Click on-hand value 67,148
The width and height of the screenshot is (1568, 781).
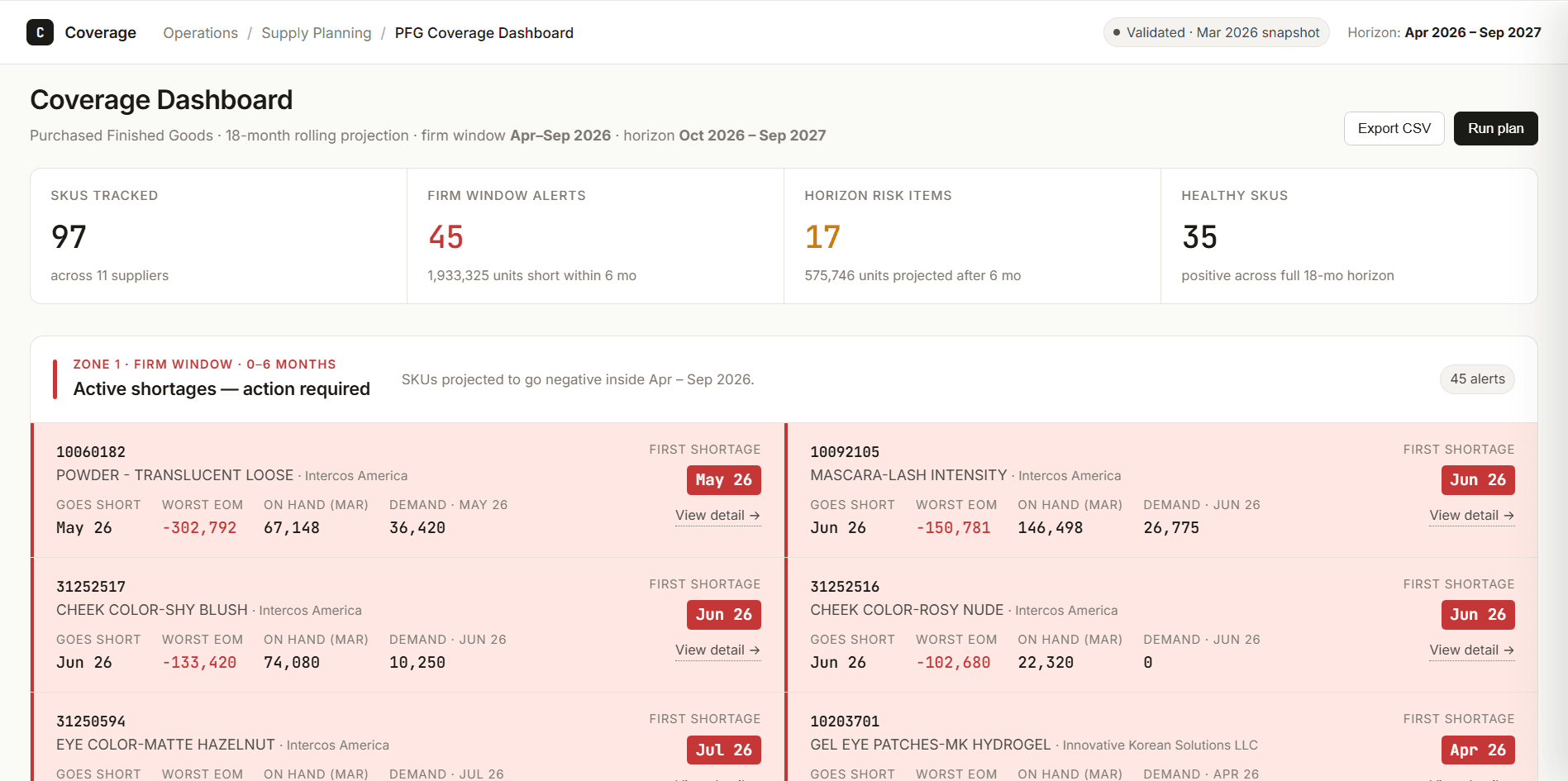pos(292,528)
